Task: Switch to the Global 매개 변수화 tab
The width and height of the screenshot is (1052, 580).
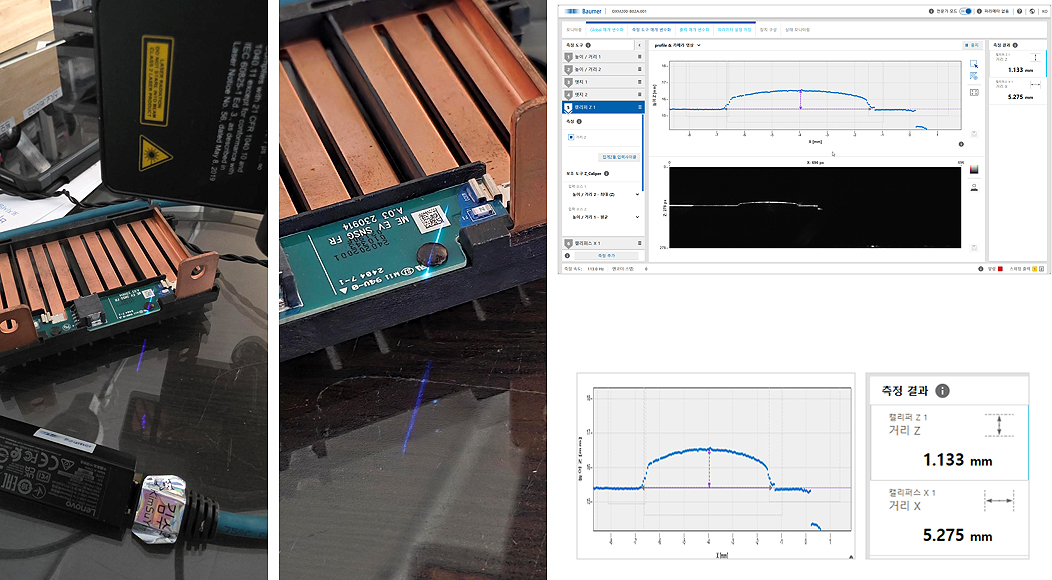Action: (x=607, y=30)
